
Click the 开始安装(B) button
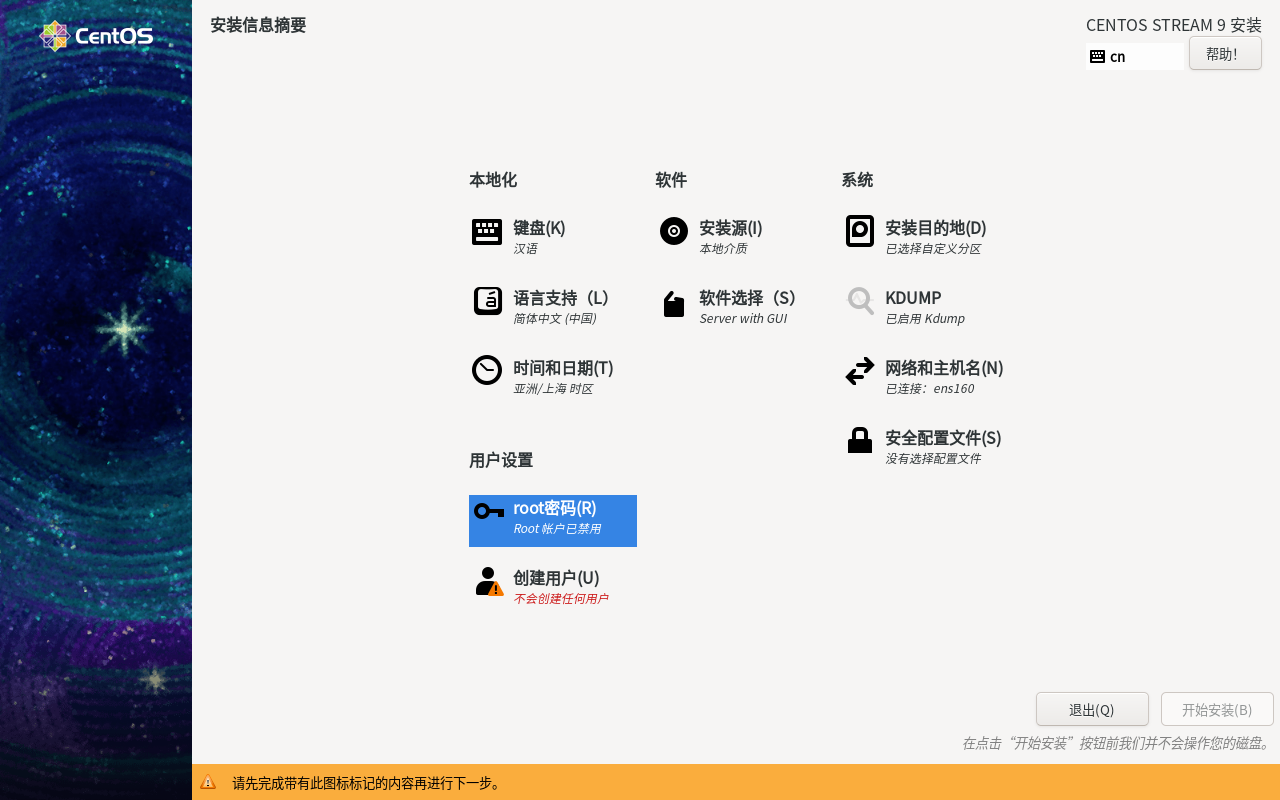point(1217,709)
